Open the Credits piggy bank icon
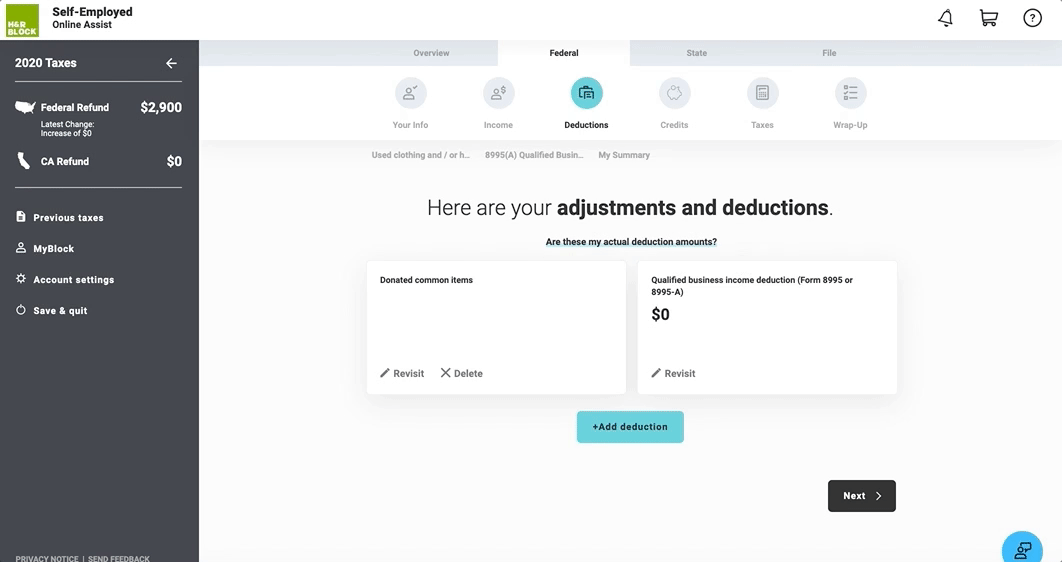Image resolution: width=1062 pixels, height=562 pixels. (x=674, y=93)
